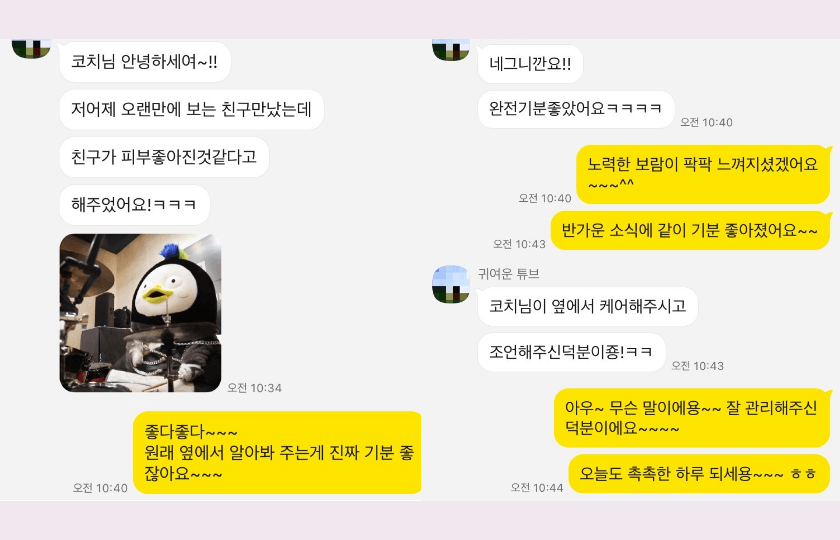The height and width of the screenshot is (540, 840).
Task: Tap the 코치님 안녕하세여~!! message bubble
Action: point(145,62)
